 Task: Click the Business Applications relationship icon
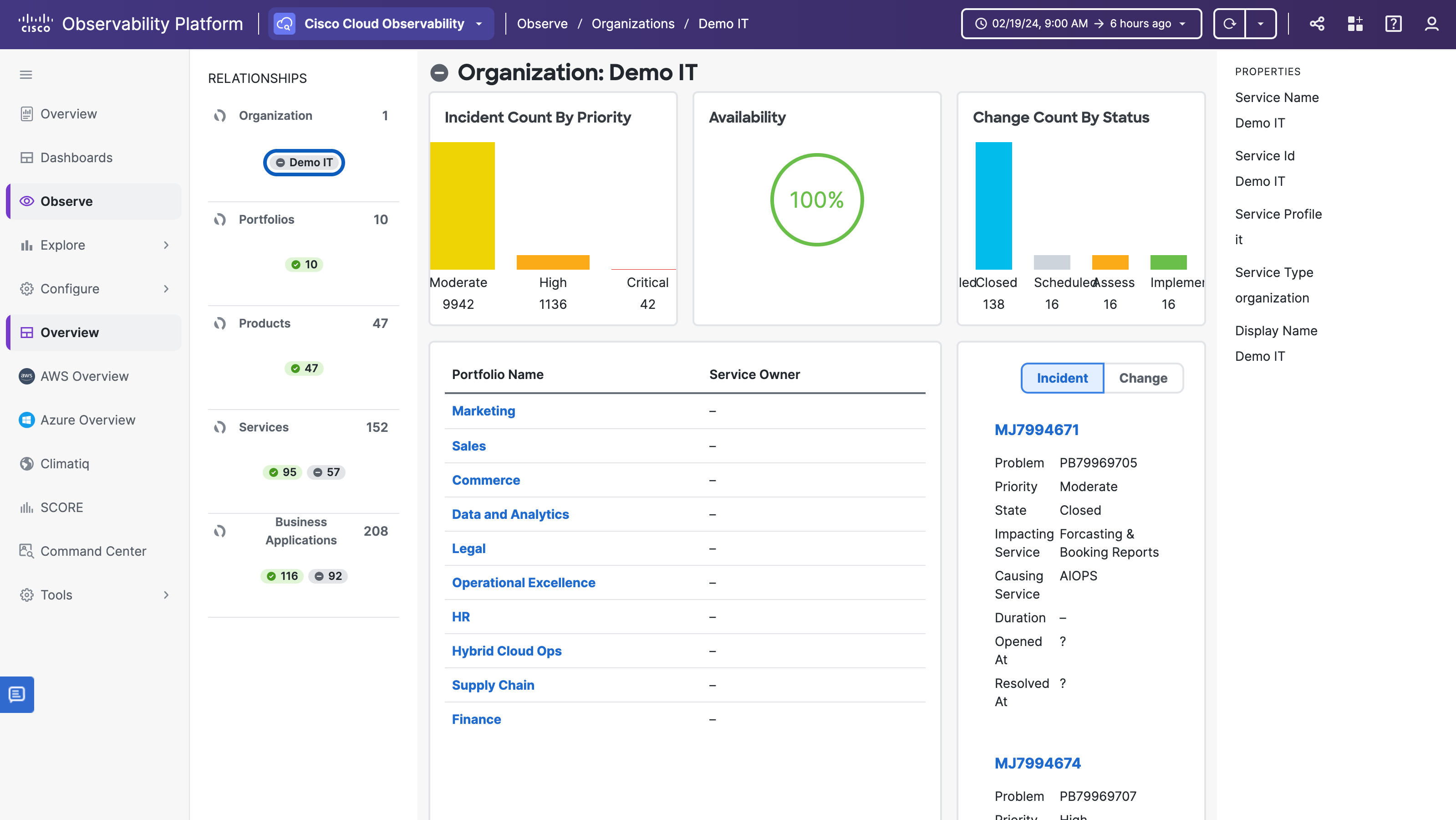tap(220, 531)
